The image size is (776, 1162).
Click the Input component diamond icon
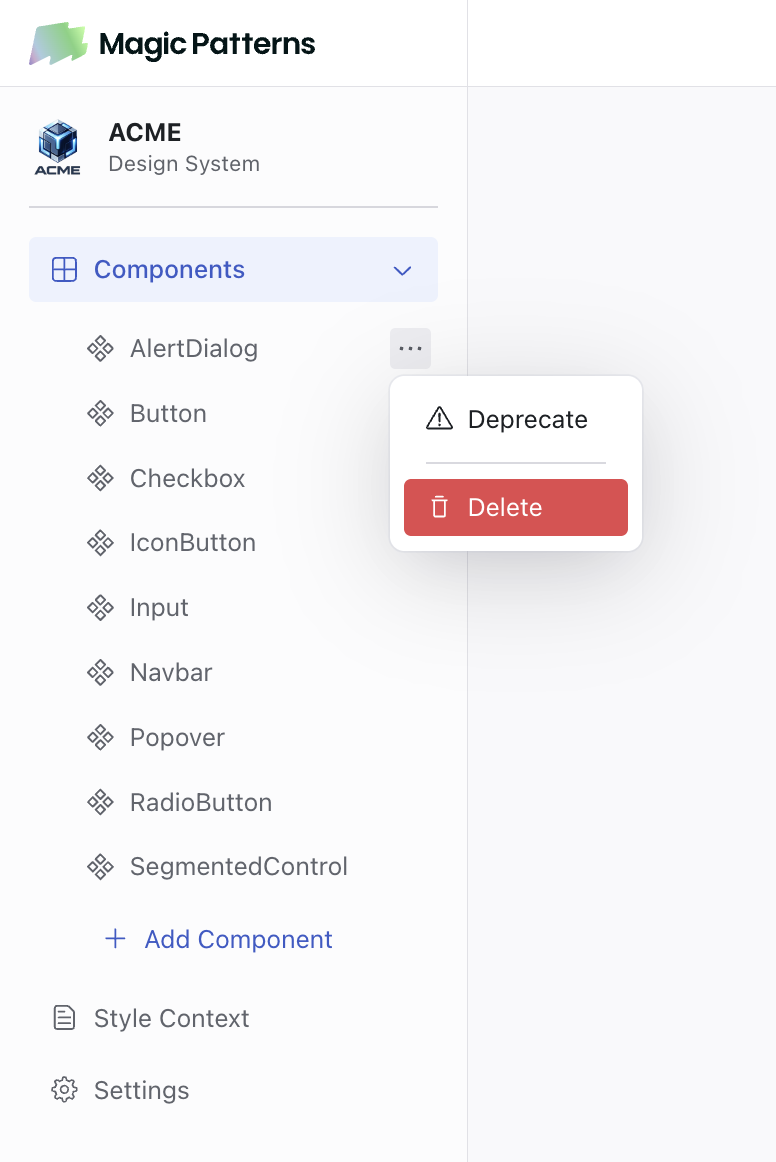point(100,608)
